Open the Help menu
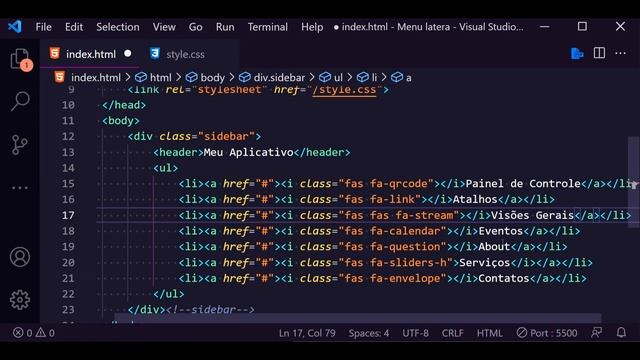This screenshot has height=360, width=640. [312, 27]
